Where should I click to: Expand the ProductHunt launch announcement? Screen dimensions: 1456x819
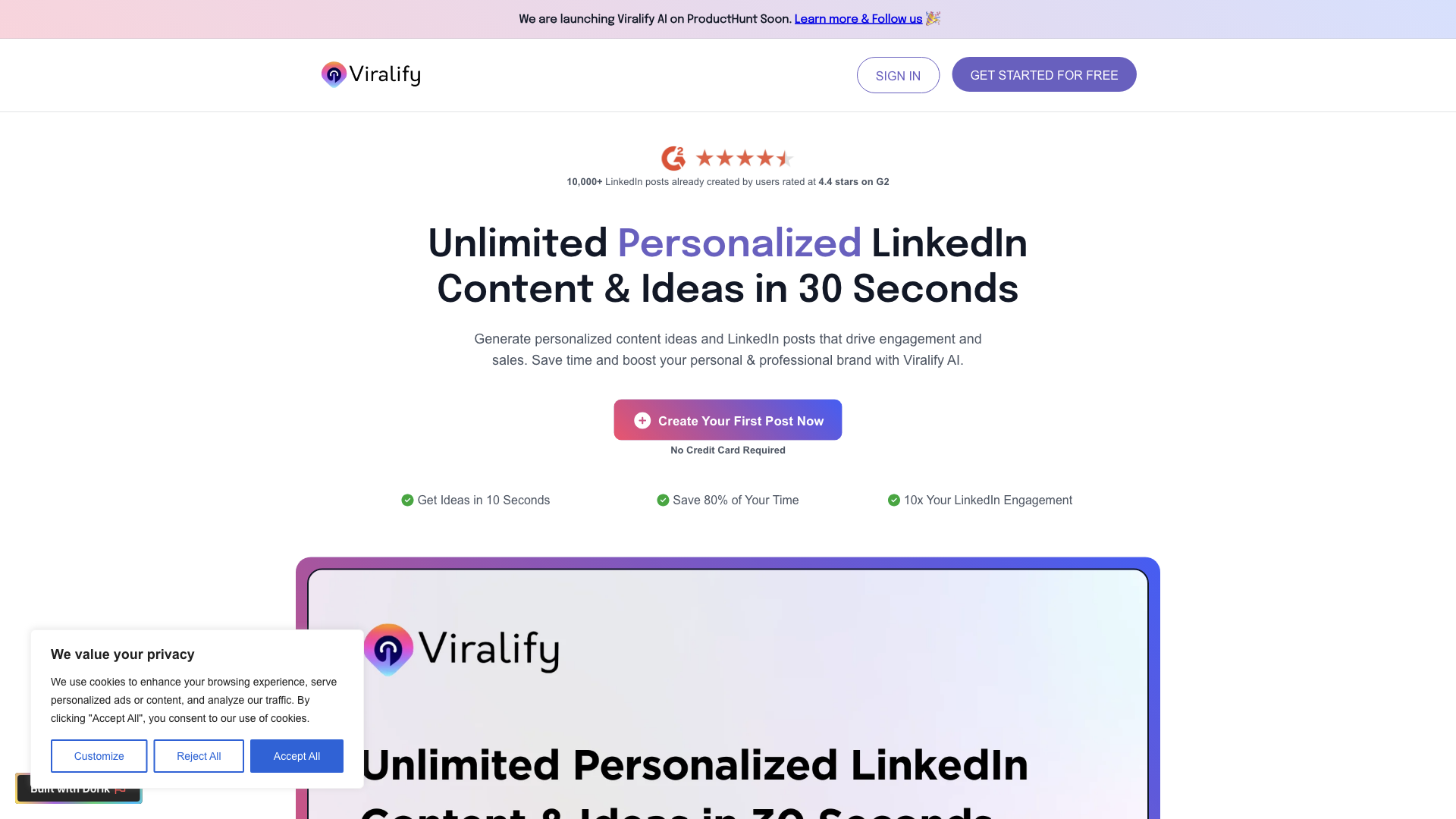click(857, 18)
